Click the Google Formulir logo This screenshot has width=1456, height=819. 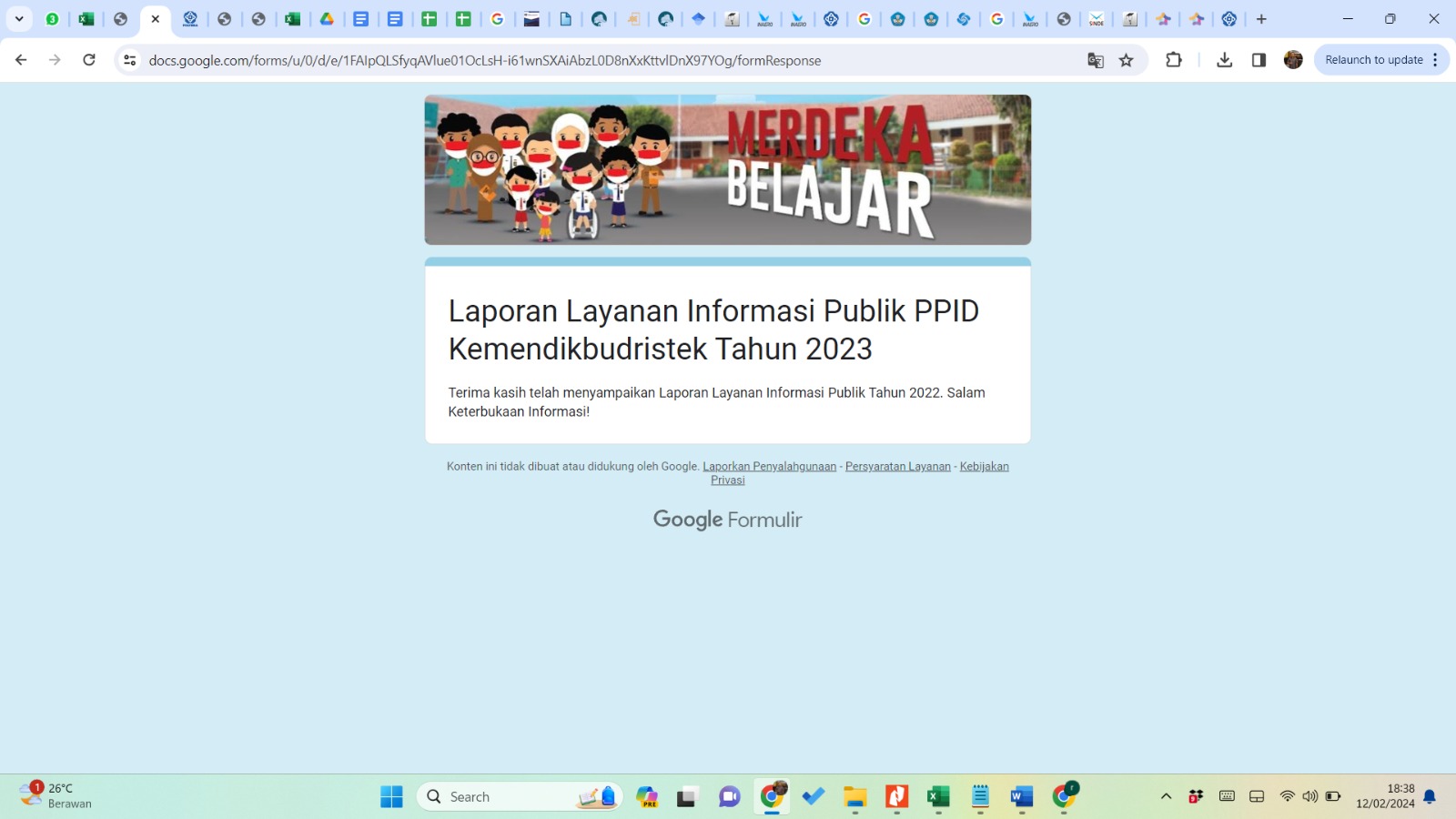727,520
